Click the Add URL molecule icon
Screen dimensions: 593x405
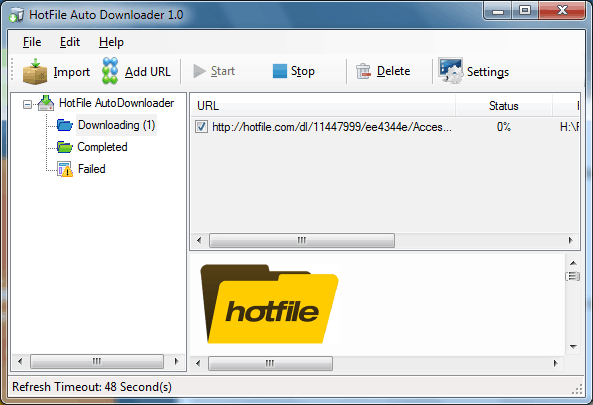coord(110,71)
